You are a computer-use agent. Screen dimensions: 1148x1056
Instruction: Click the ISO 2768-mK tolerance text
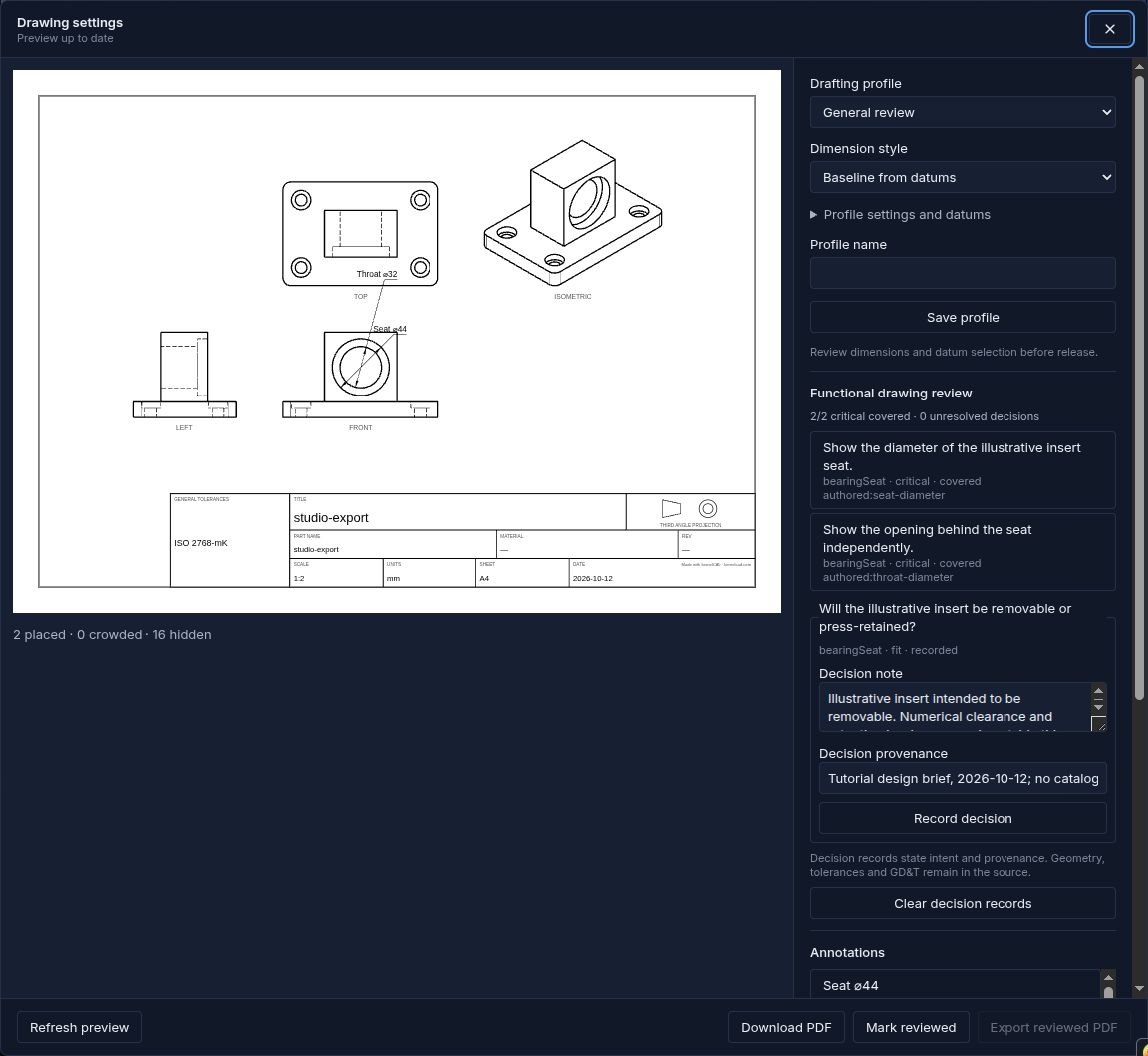click(200, 543)
